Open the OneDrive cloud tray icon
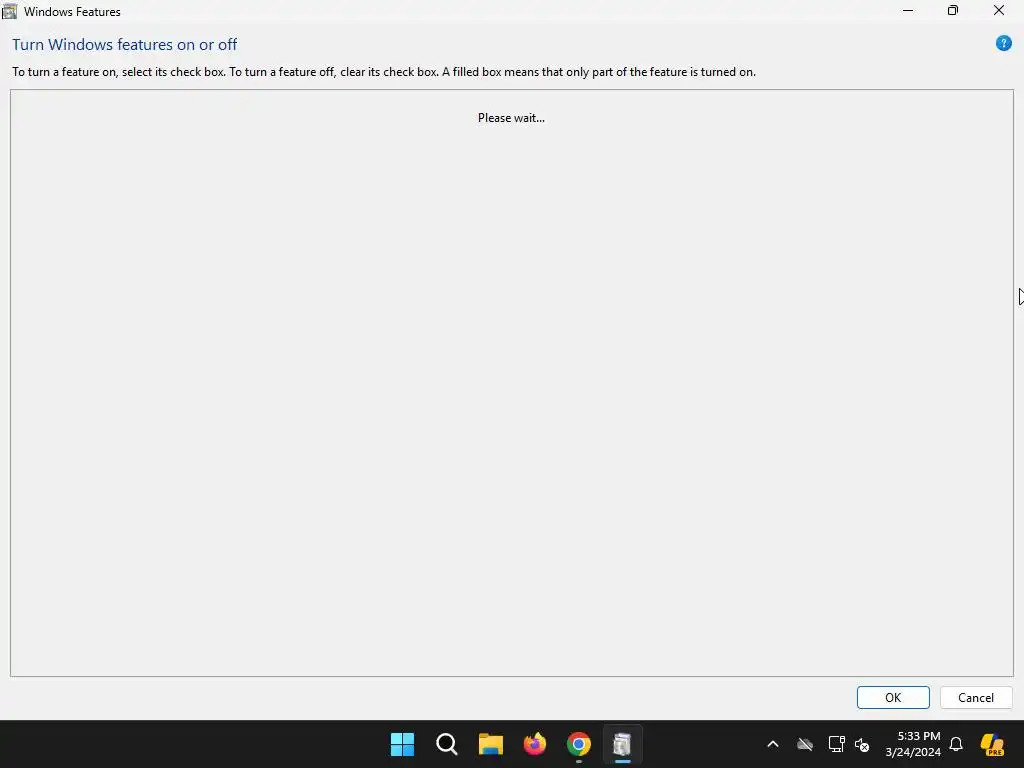The width and height of the screenshot is (1024, 768). 805,744
